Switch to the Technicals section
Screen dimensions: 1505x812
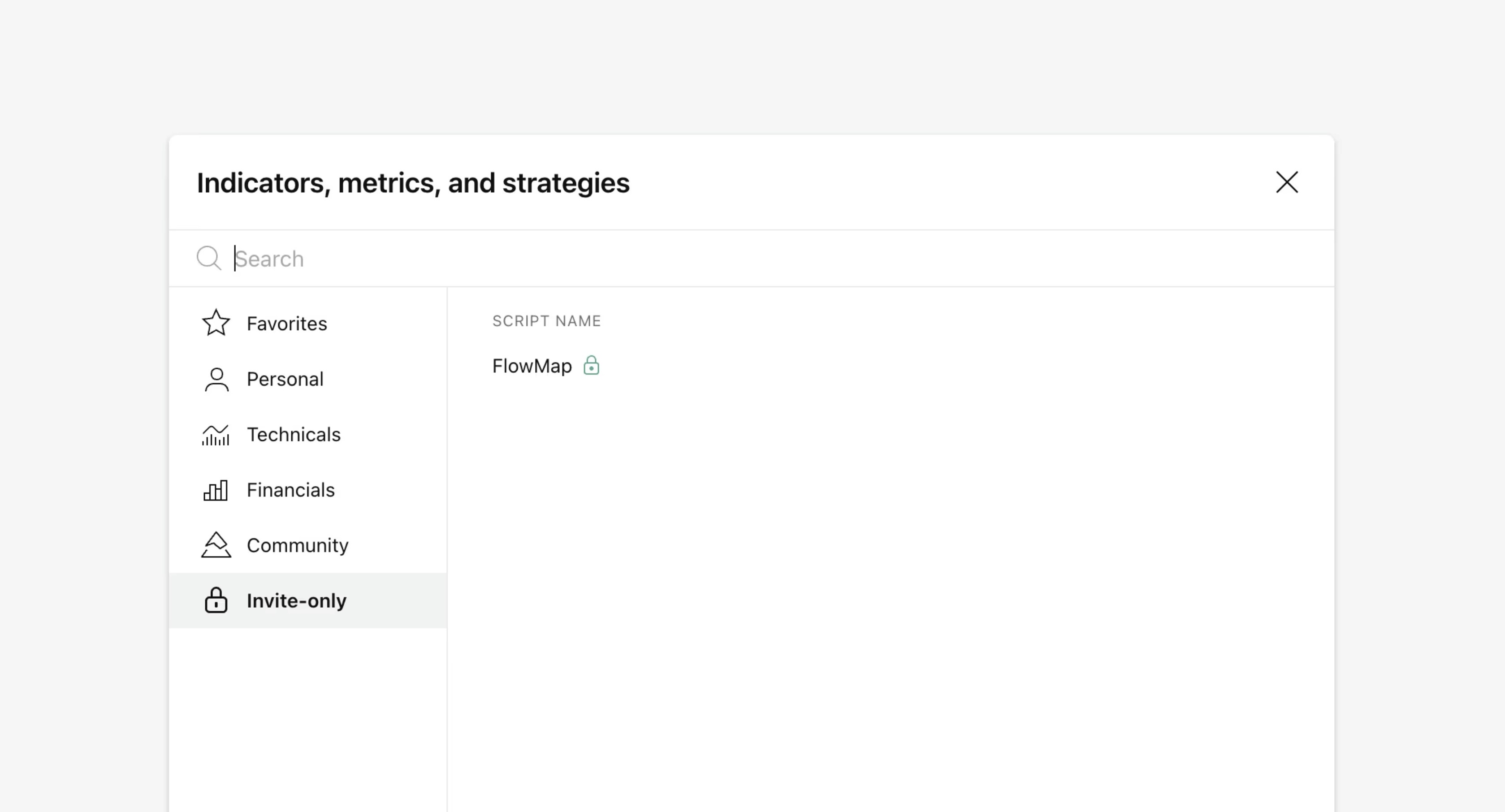(x=294, y=434)
